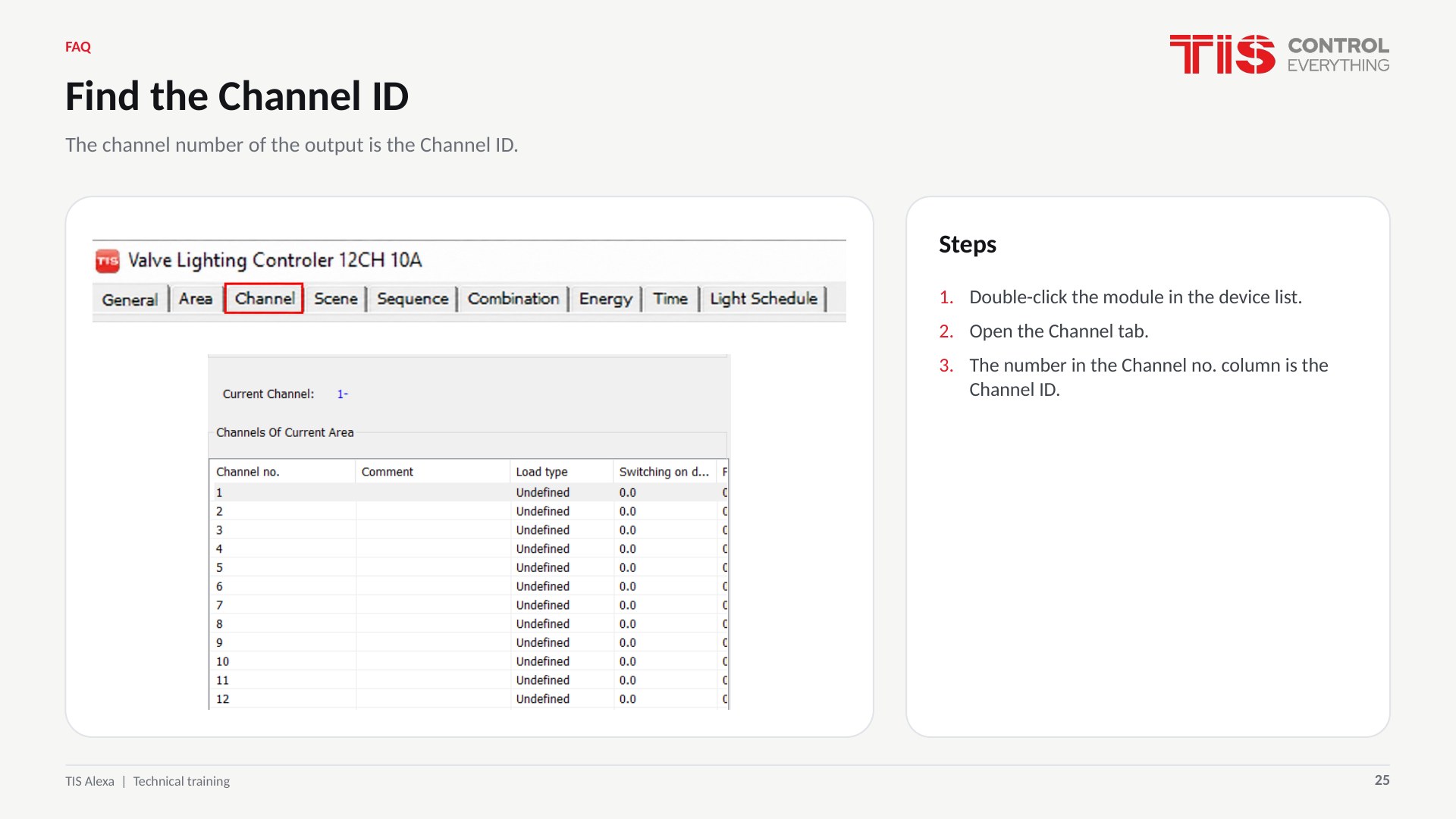1456x819 pixels.
Task: Select channel row 6
Action: point(469,586)
